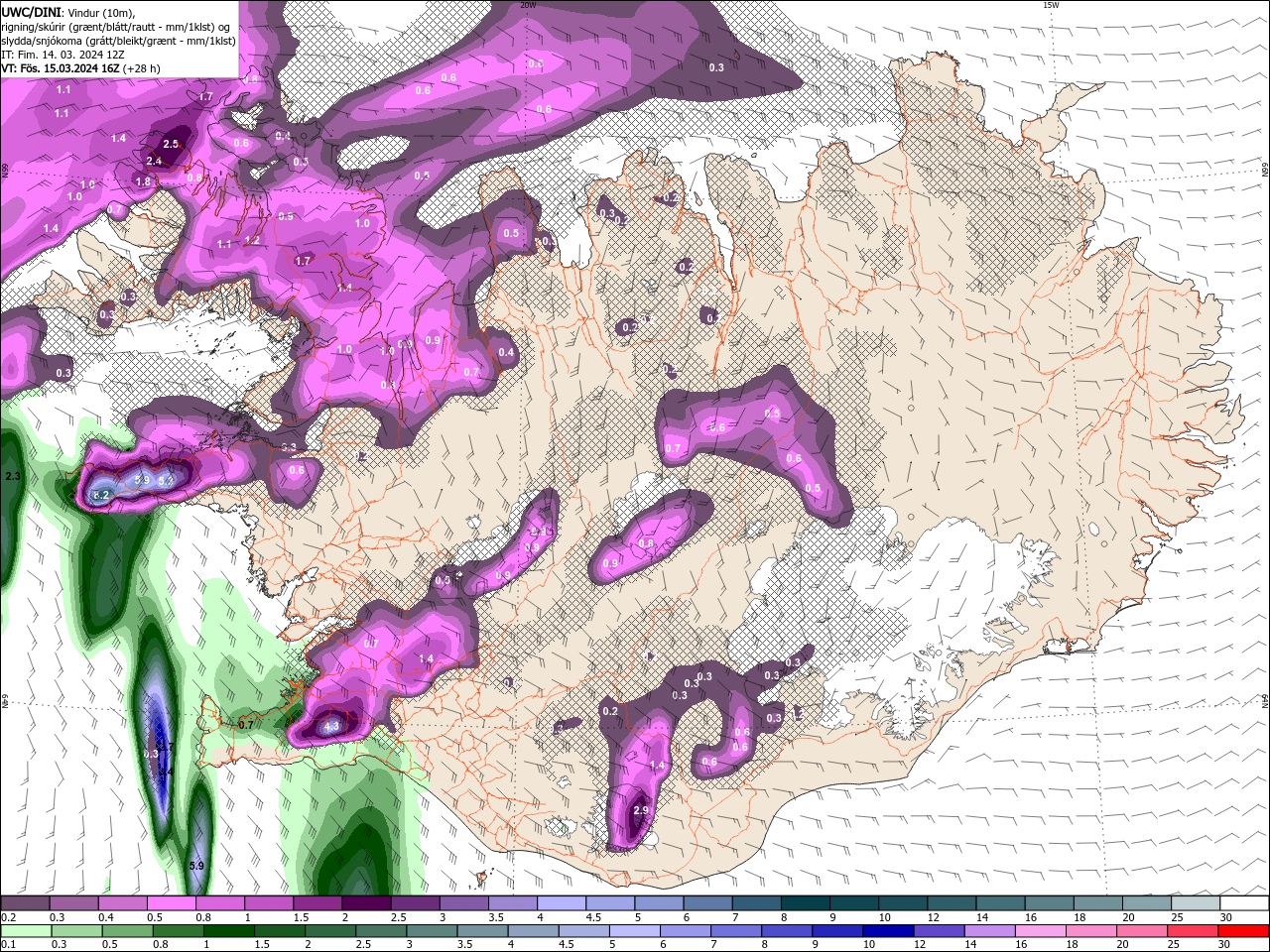
Task: Select the deep blue rain swatch labeled 10
Action: [888, 930]
